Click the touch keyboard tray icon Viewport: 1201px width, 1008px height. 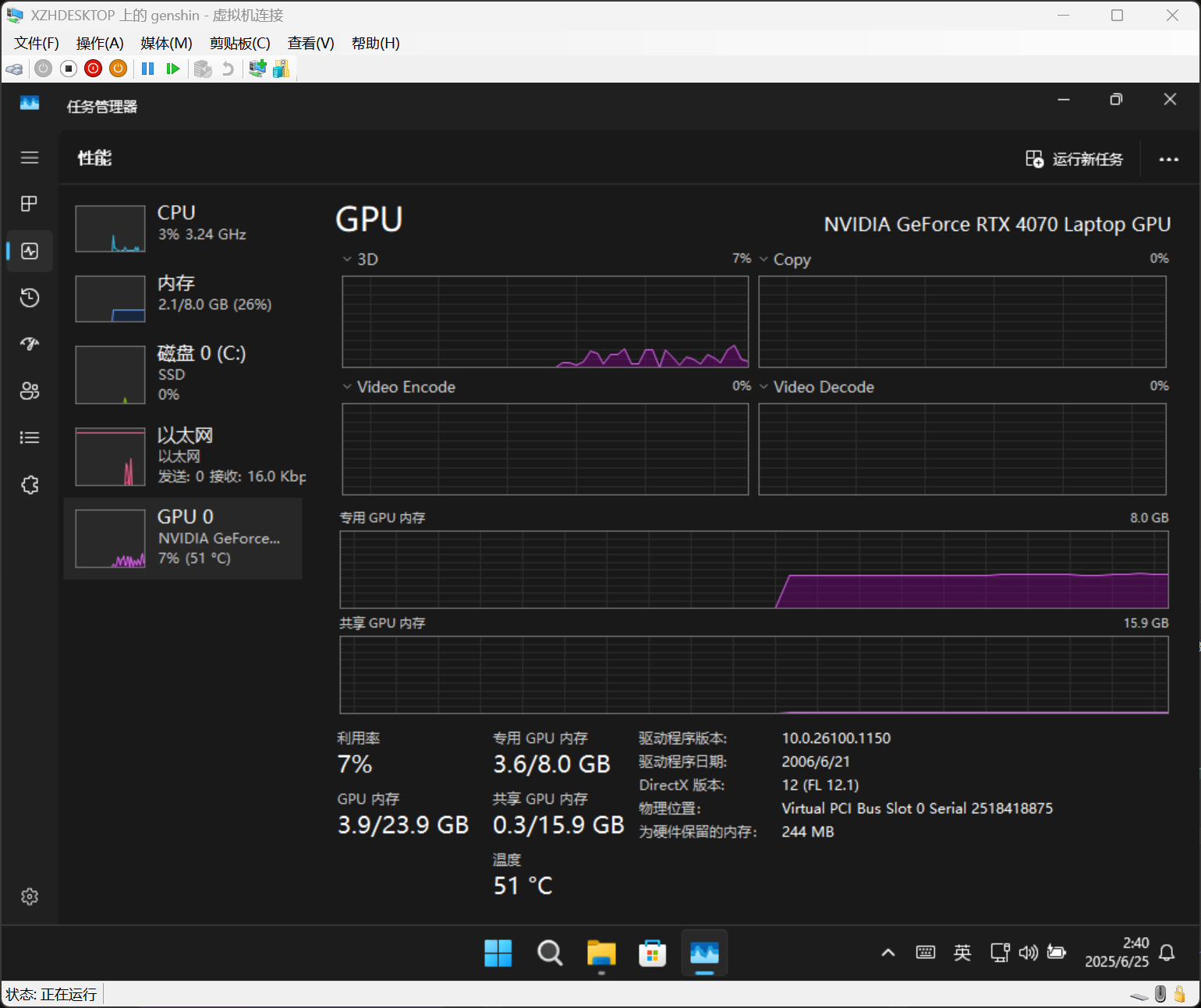(x=926, y=952)
